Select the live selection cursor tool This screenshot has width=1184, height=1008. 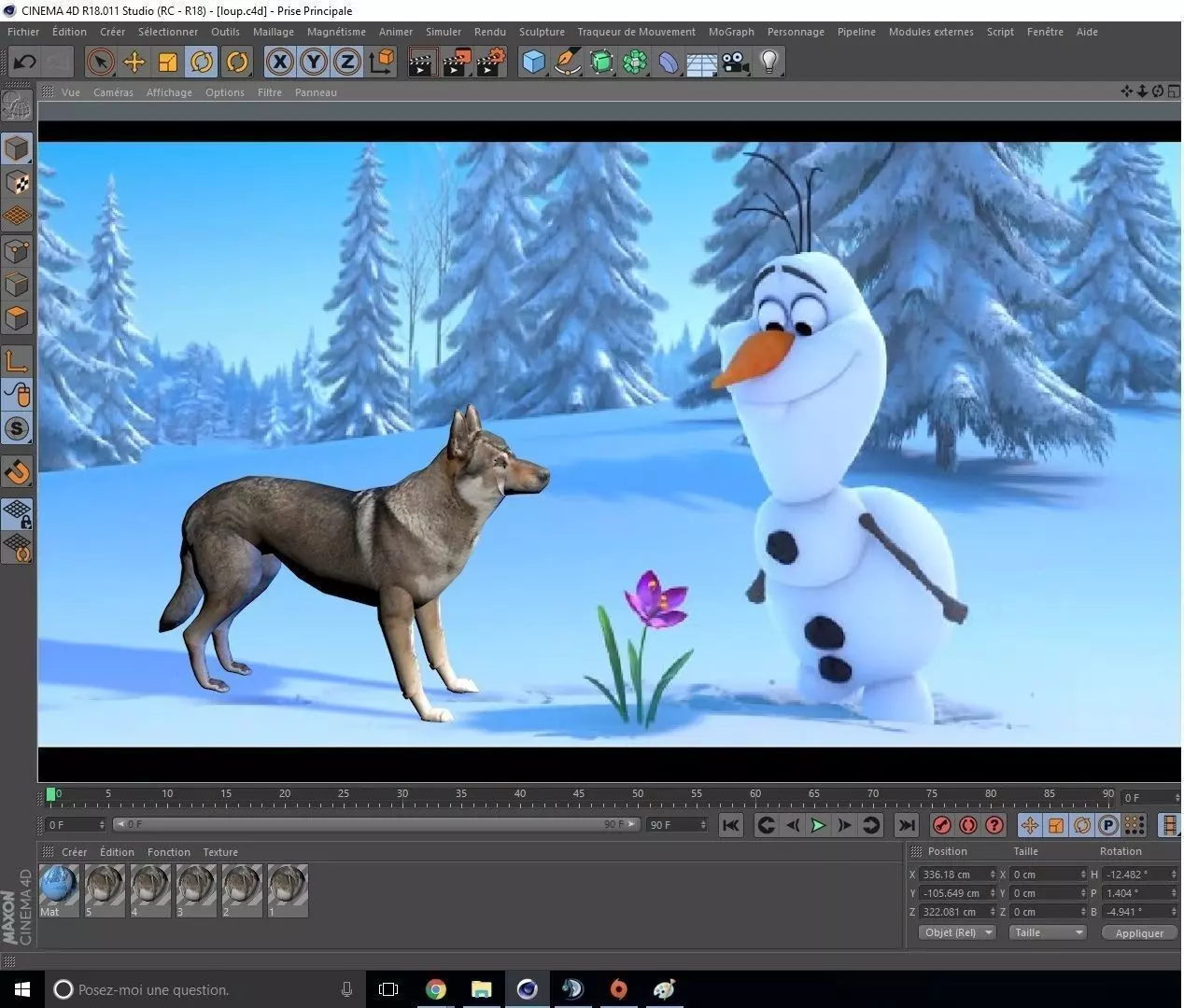click(x=100, y=63)
